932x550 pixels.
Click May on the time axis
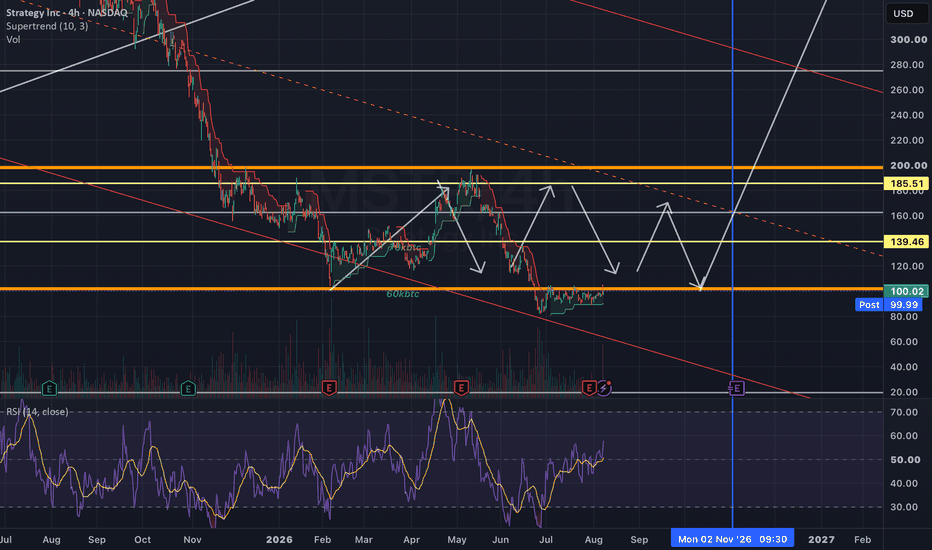[x=456, y=539]
